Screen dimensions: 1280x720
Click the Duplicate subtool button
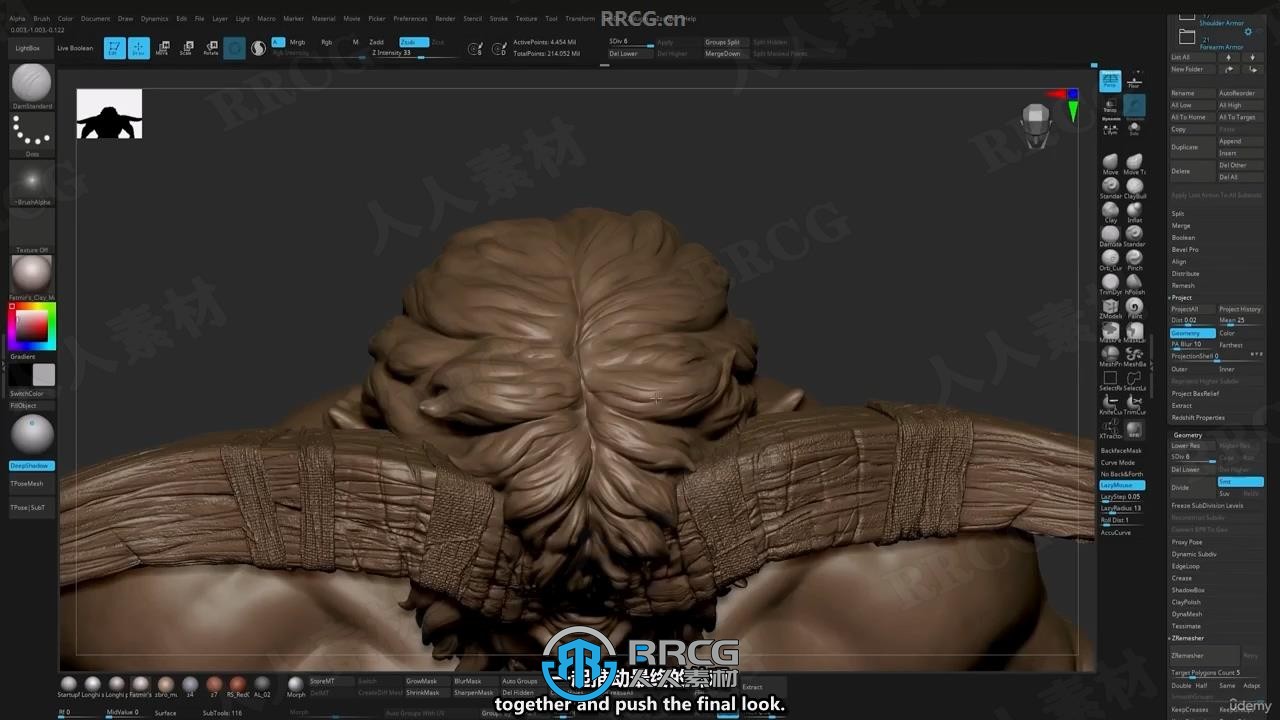click(x=1193, y=147)
